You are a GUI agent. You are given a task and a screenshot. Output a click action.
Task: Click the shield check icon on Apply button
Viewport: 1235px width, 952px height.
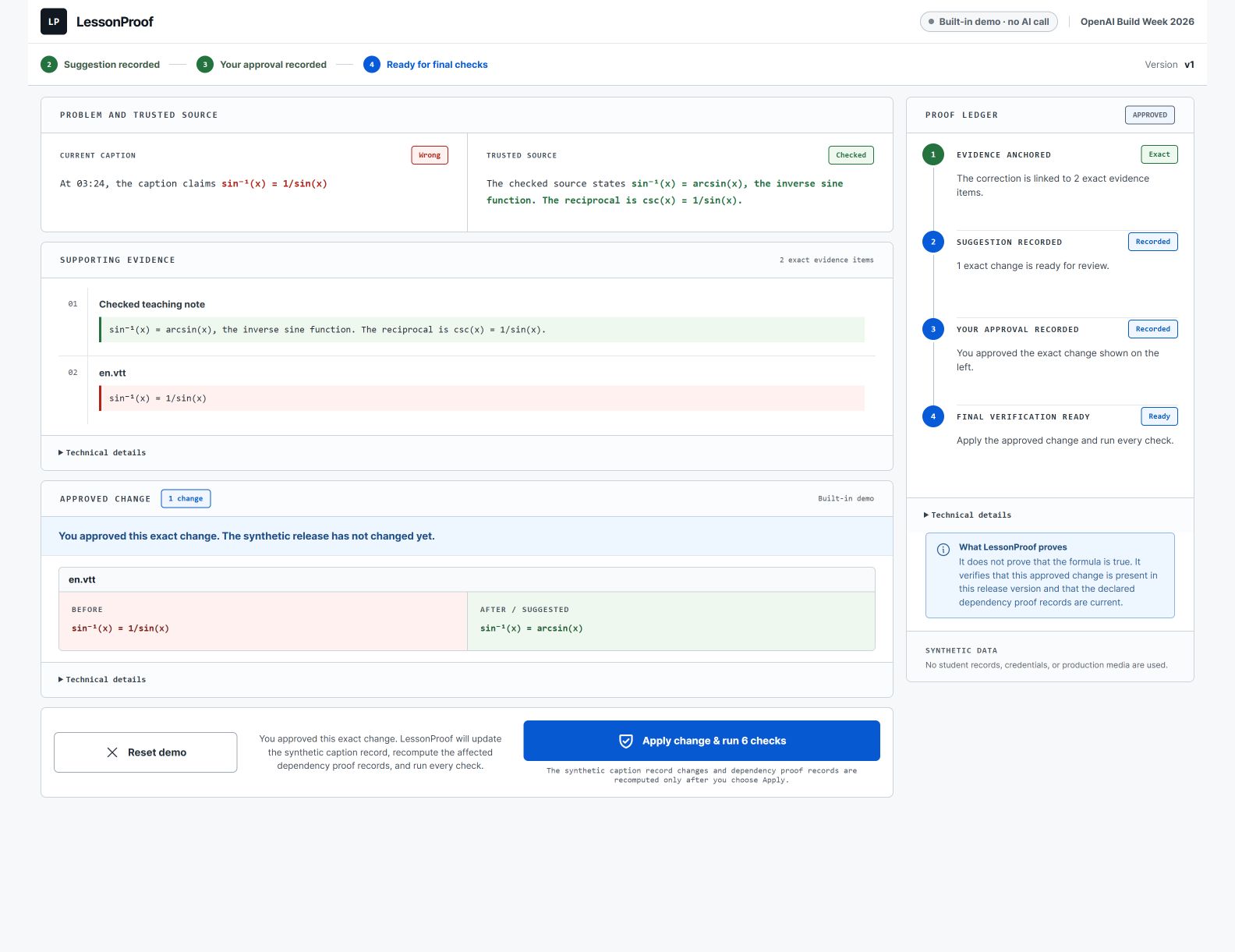click(x=625, y=741)
